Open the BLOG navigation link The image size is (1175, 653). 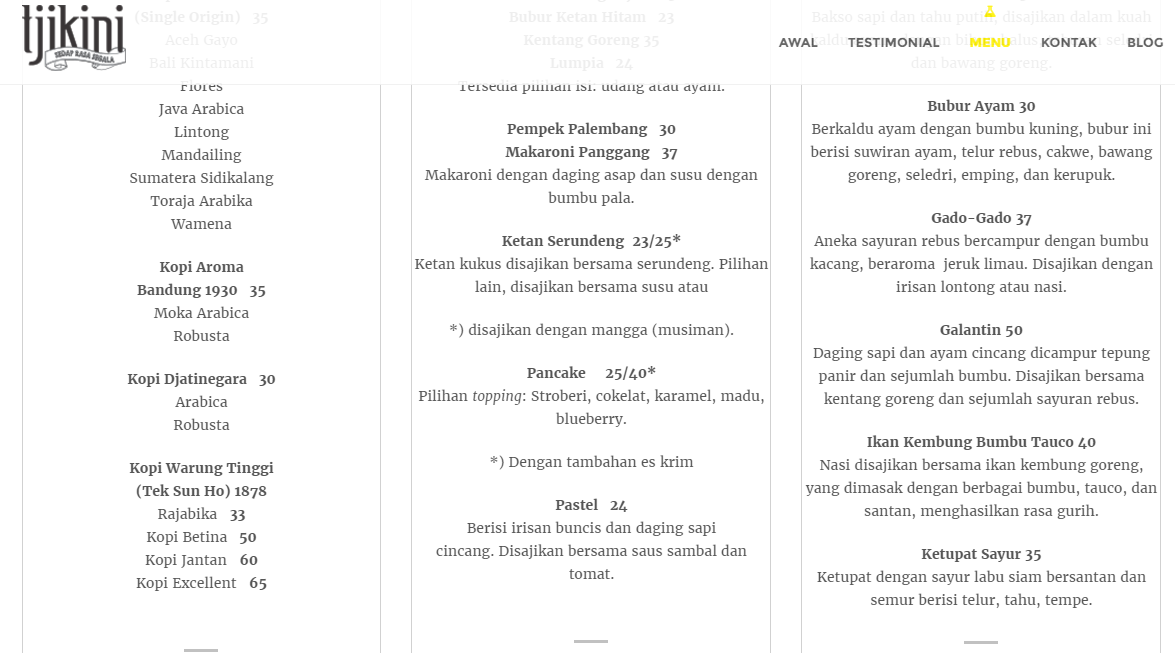pyautogui.click(x=1145, y=43)
